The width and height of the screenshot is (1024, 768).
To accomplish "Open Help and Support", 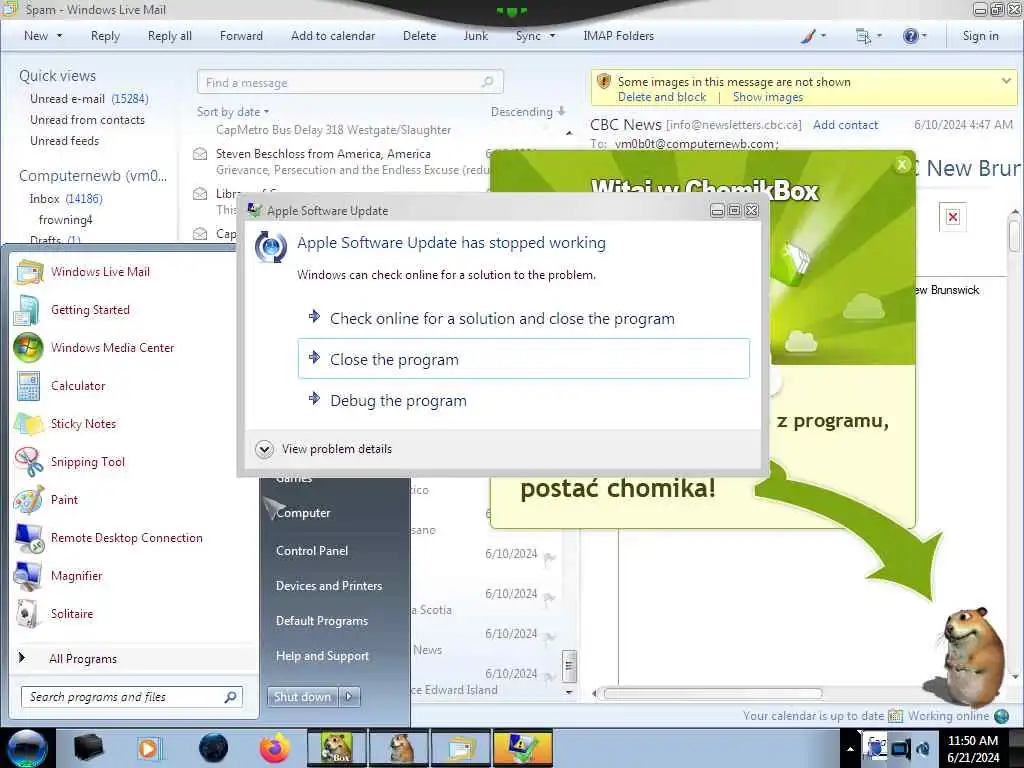I will (x=322, y=656).
